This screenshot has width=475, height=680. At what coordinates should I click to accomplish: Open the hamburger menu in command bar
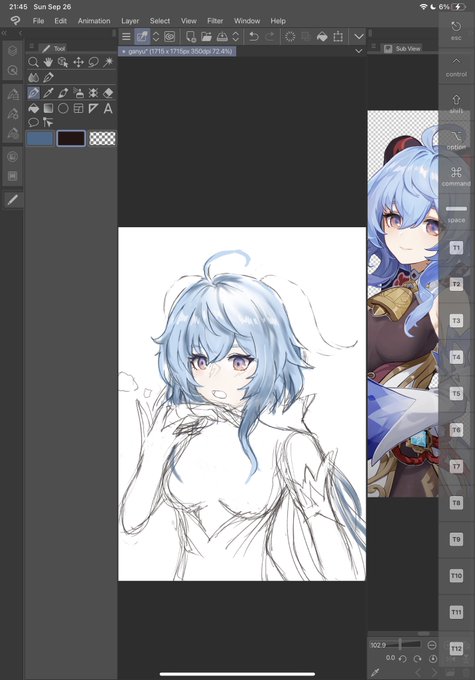pos(126,37)
